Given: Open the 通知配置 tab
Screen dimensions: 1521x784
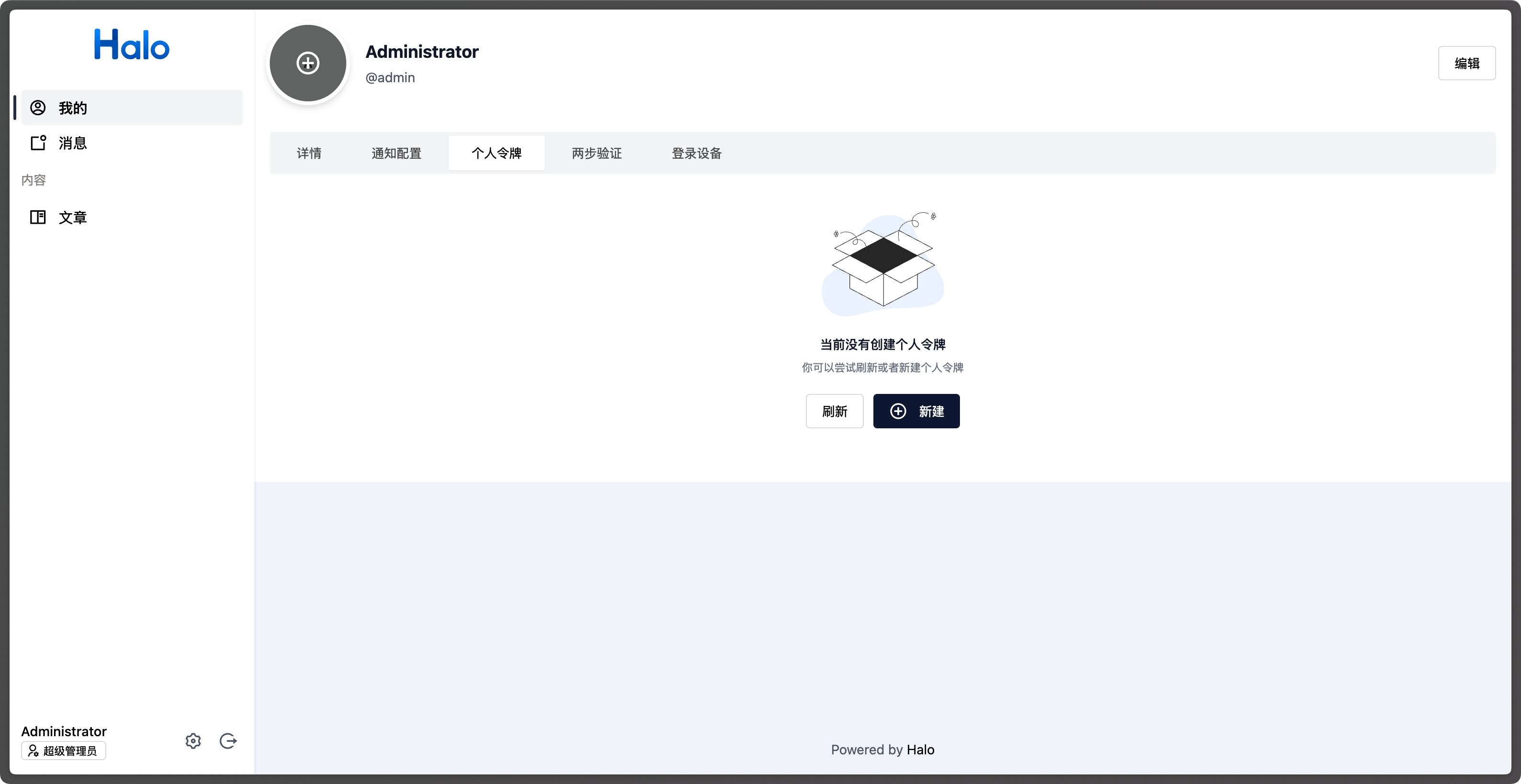Looking at the screenshot, I should click(396, 153).
